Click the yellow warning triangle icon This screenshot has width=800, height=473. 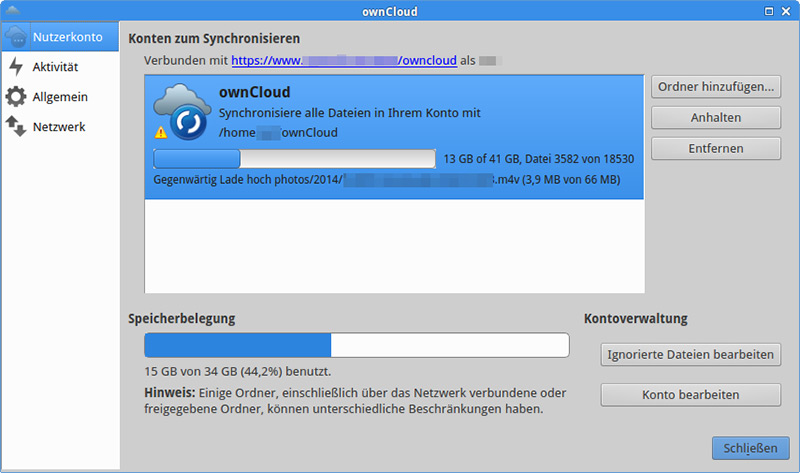161,133
